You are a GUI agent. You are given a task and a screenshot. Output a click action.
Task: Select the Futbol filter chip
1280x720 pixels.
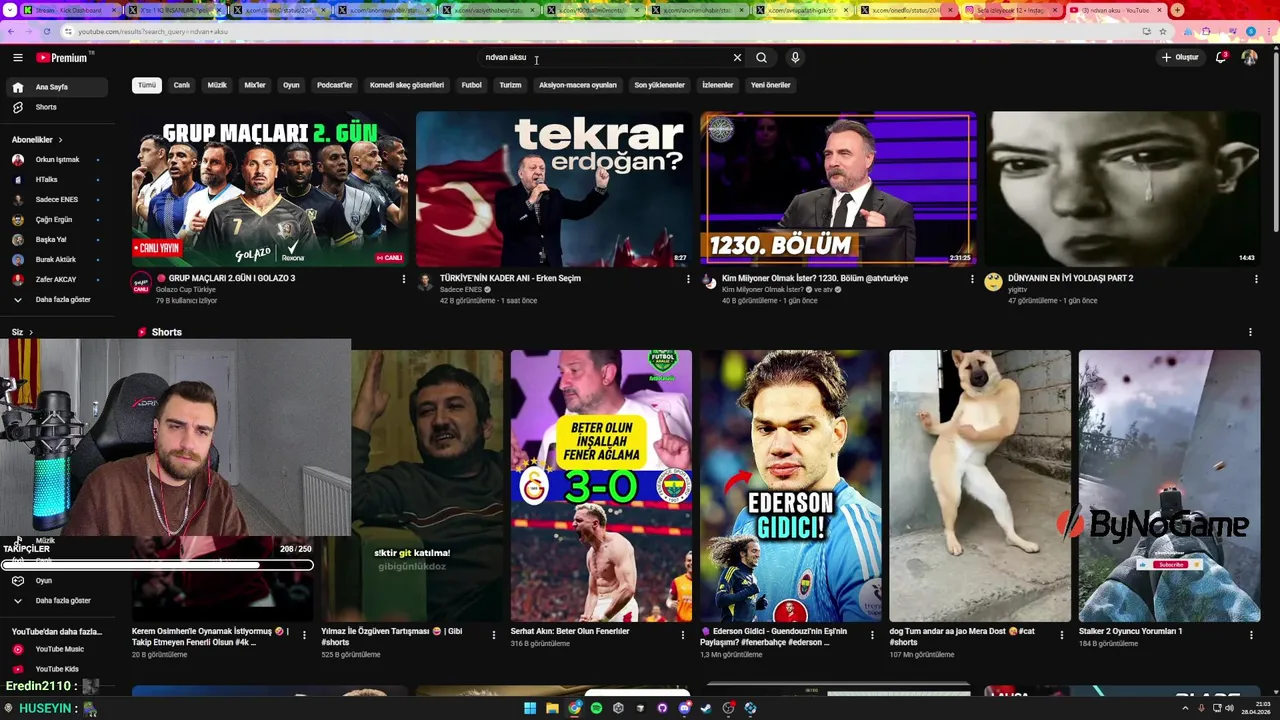click(471, 85)
